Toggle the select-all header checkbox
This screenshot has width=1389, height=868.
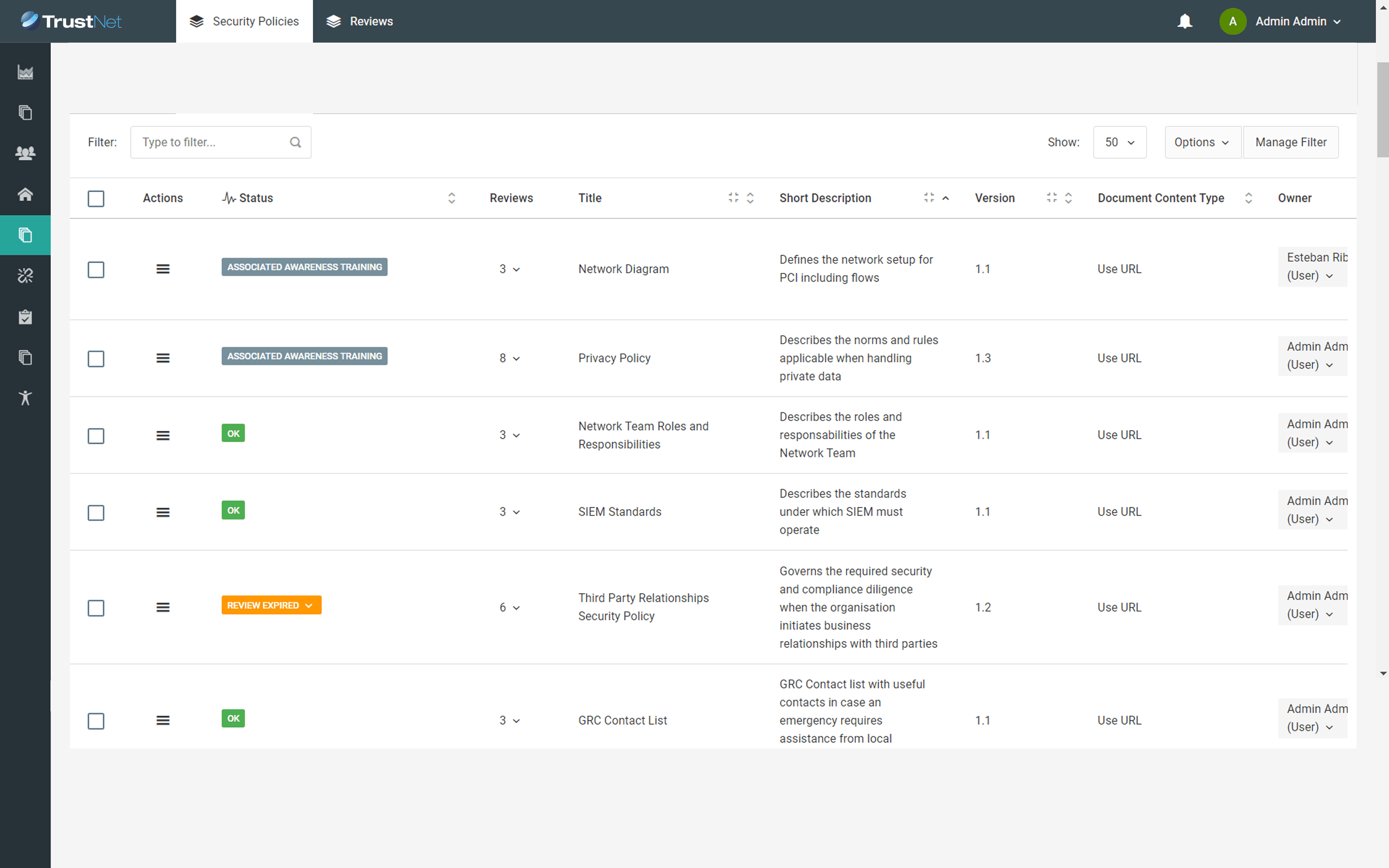point(96,199)
